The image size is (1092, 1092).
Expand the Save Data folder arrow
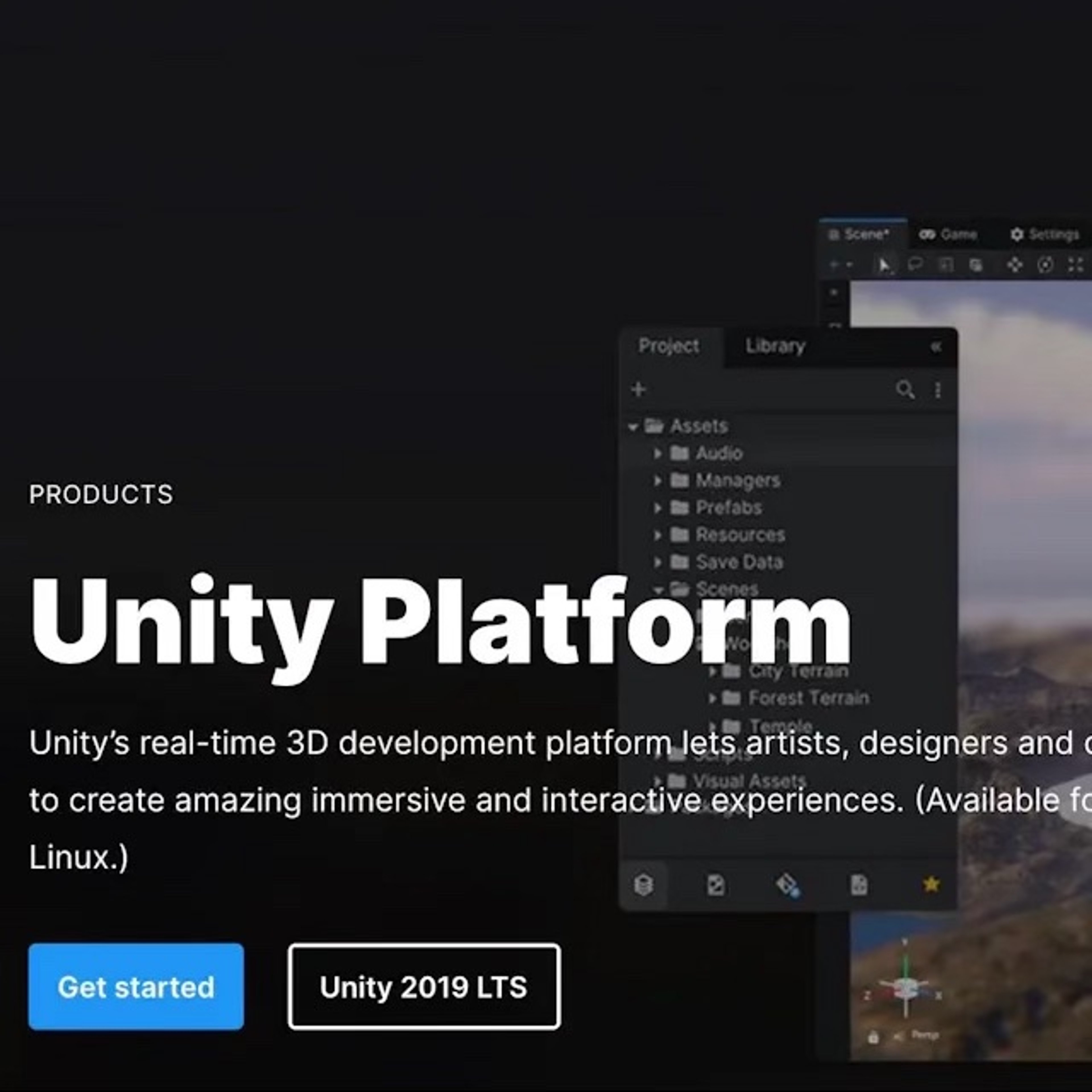[x=657, y=562]
